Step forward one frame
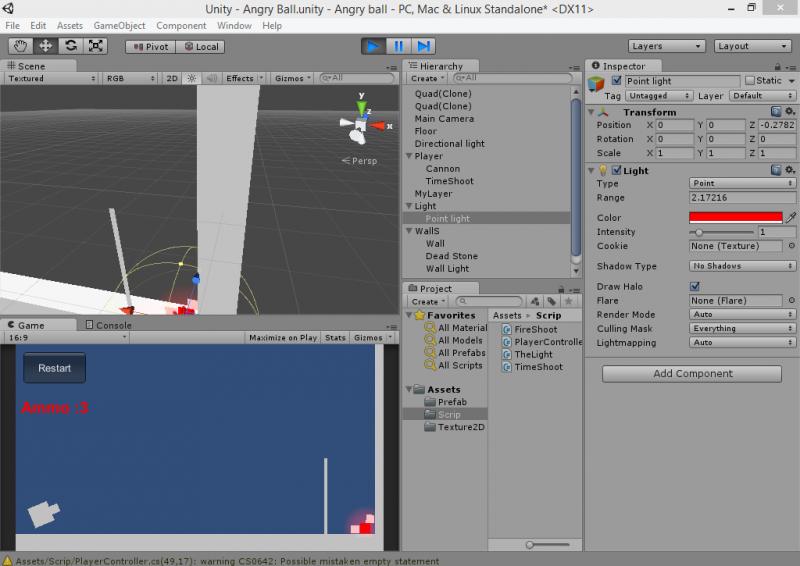800x566 pixels. coord(423,46)
